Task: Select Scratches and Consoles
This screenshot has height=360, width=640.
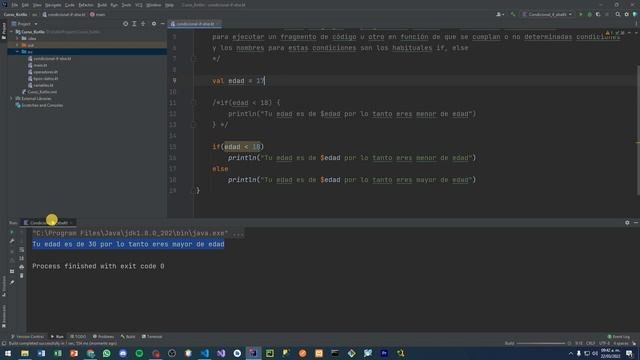Action: coord(39,105)
